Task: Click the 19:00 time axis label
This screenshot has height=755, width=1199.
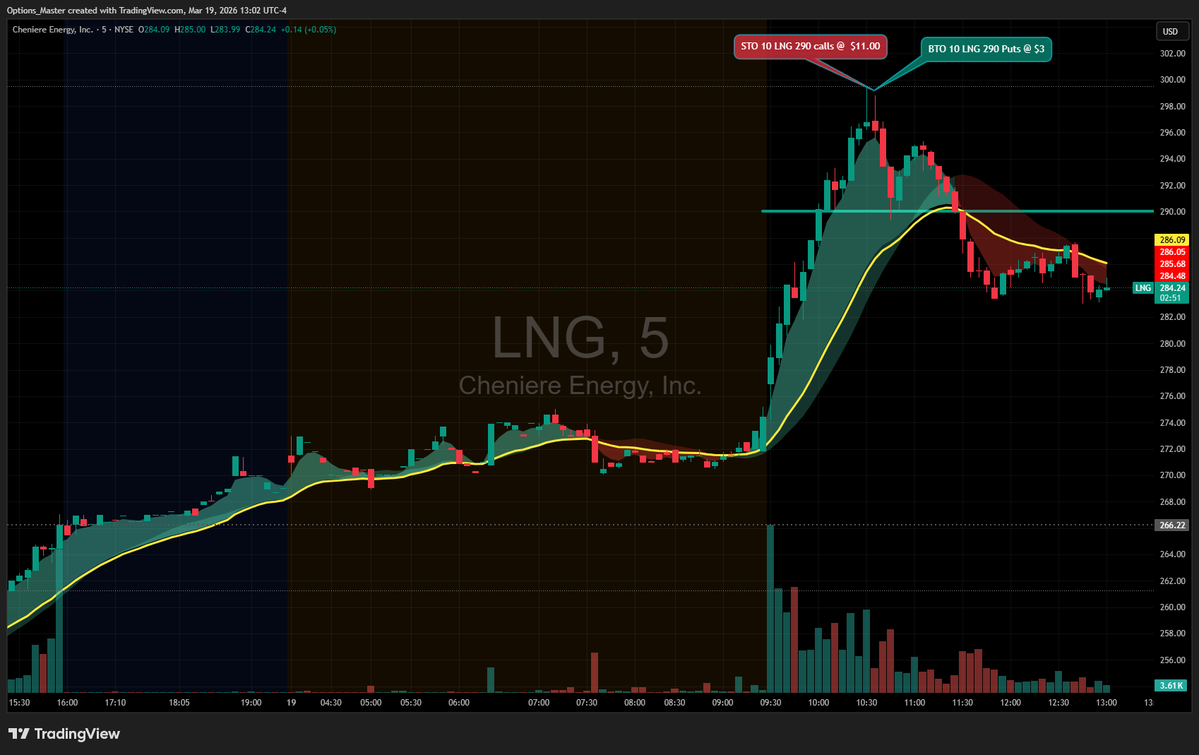Action: pyautogui.click(x=251, y=702)
